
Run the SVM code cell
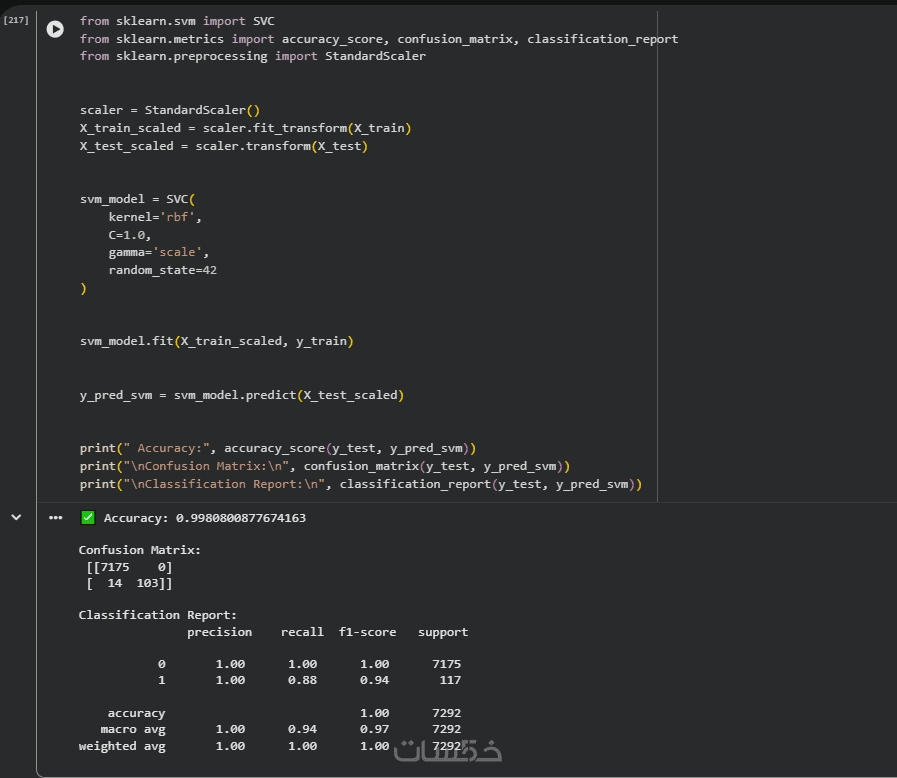(x=55, y=30)
